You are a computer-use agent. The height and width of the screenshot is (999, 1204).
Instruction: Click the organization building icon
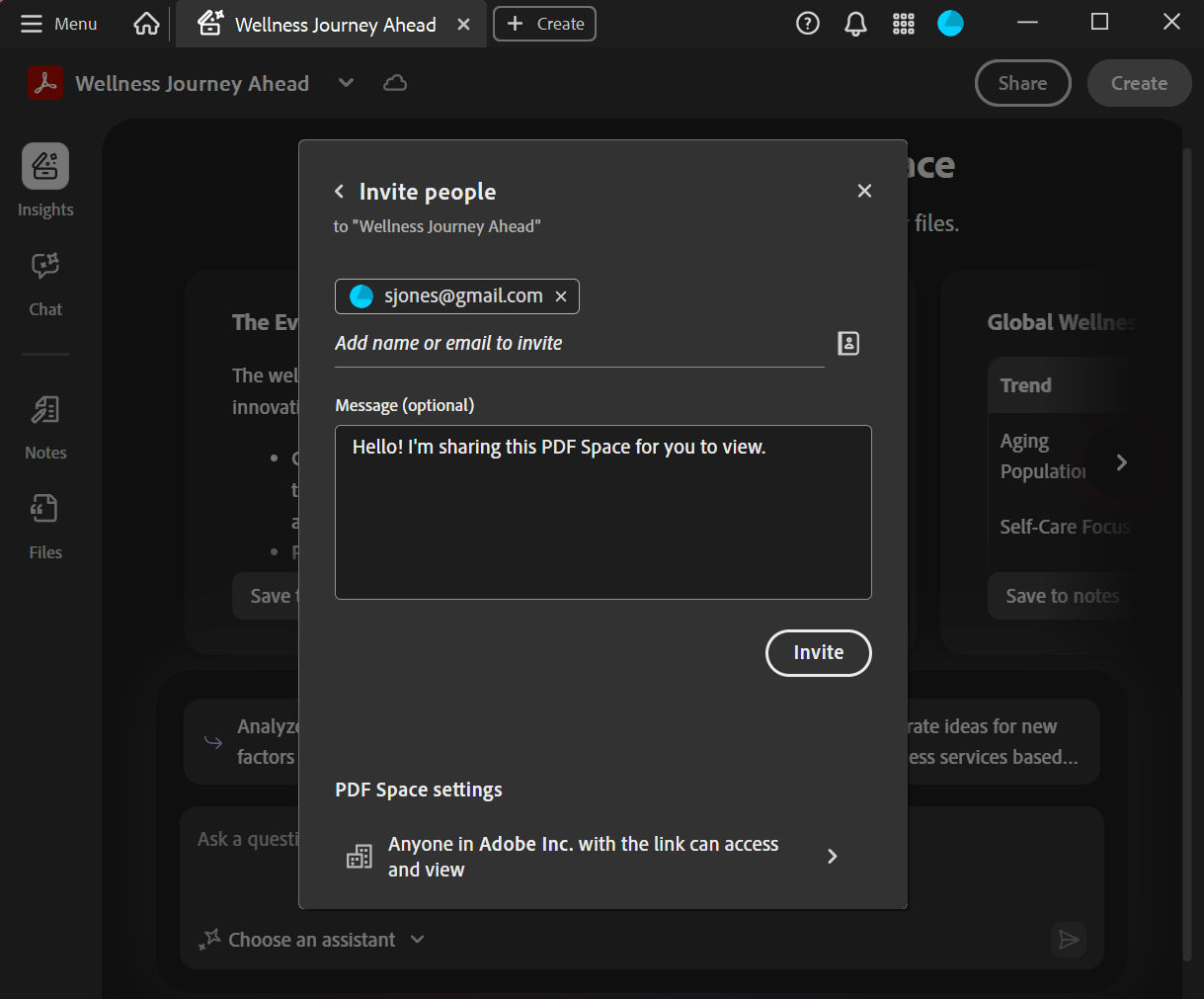click(360, 857)
